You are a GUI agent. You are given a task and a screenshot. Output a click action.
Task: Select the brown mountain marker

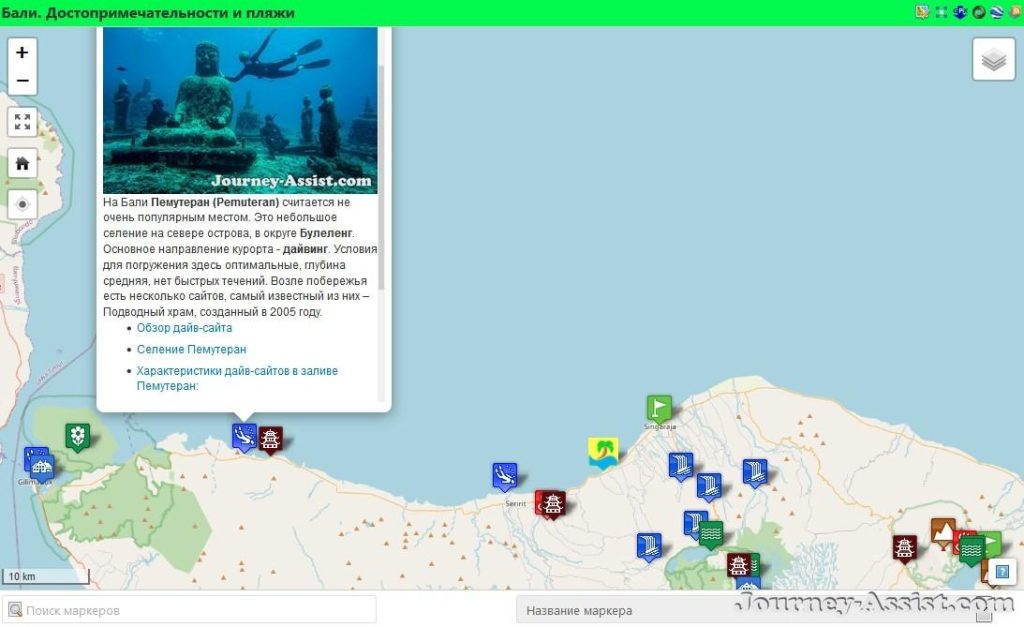click(x=943, y=533)
